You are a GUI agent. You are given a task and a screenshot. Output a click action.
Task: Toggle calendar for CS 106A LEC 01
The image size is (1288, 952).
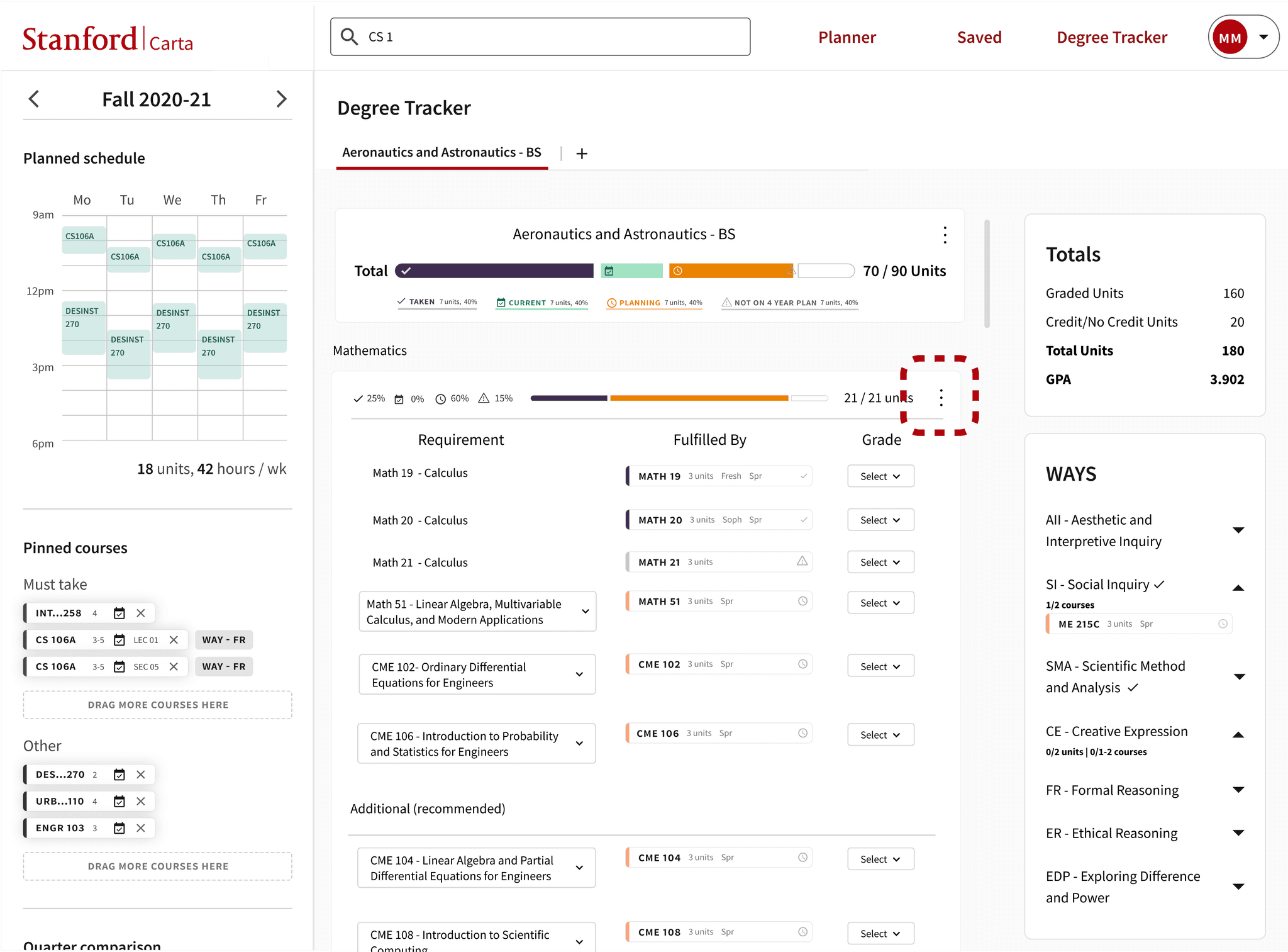pyautogui.click(x=119, y=640)
